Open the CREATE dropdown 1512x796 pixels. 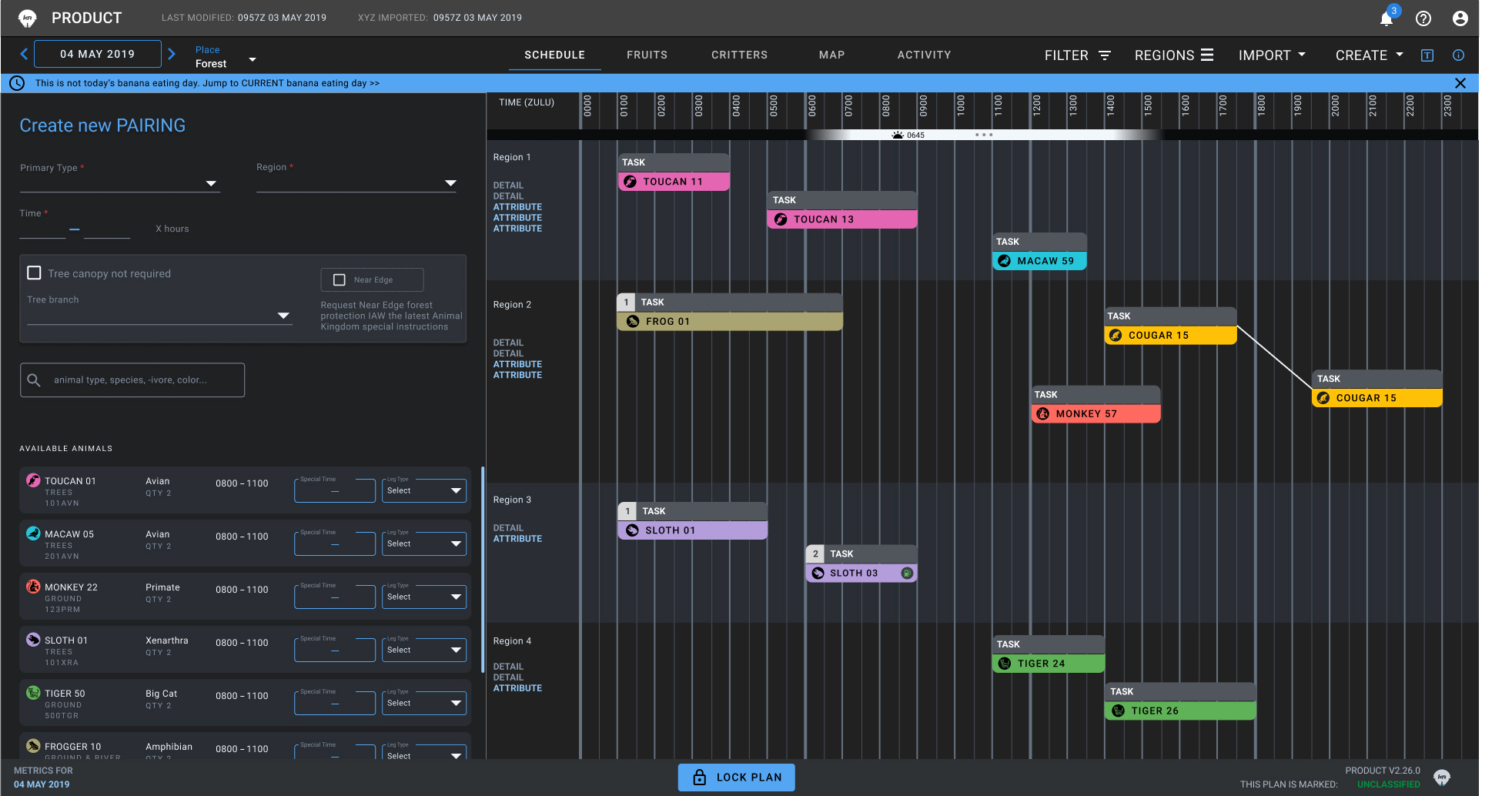pos(1370,55)
